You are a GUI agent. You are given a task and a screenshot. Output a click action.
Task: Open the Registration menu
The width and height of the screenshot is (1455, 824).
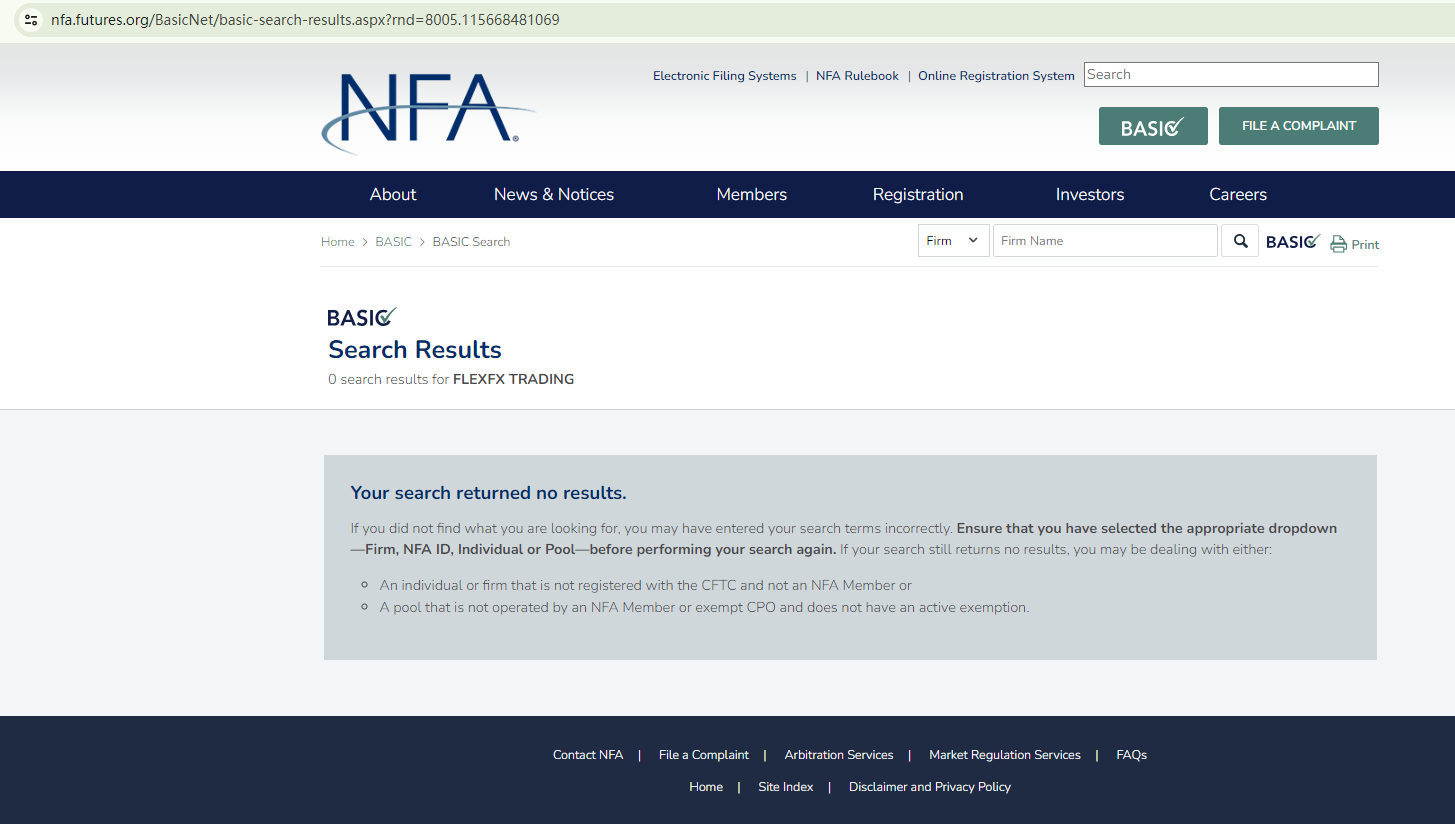point(918,195)
